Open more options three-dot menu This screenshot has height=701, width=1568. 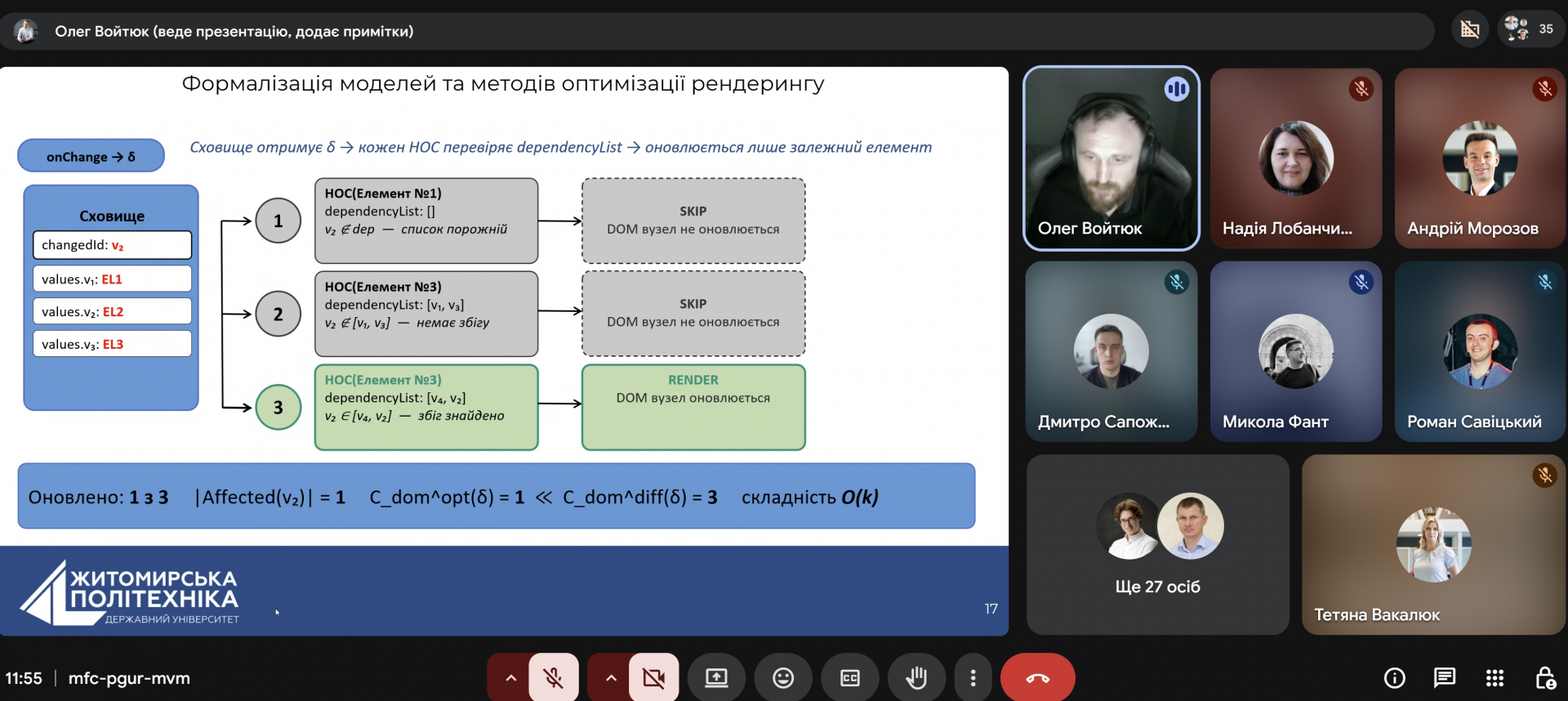tap(973, 678)
